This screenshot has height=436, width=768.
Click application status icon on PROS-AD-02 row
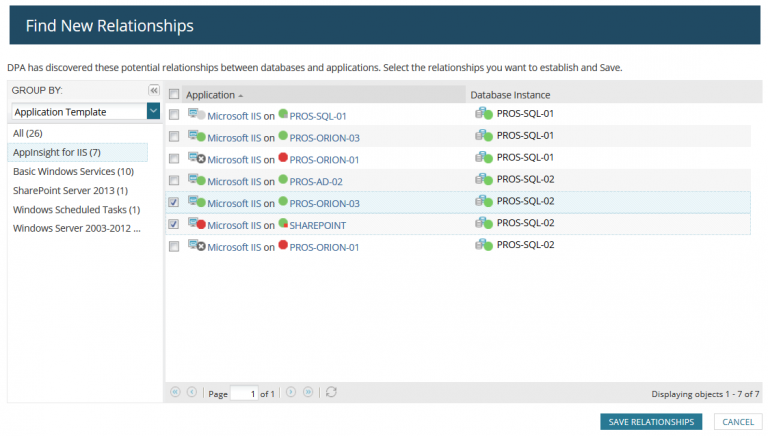[x=197, y=180]
